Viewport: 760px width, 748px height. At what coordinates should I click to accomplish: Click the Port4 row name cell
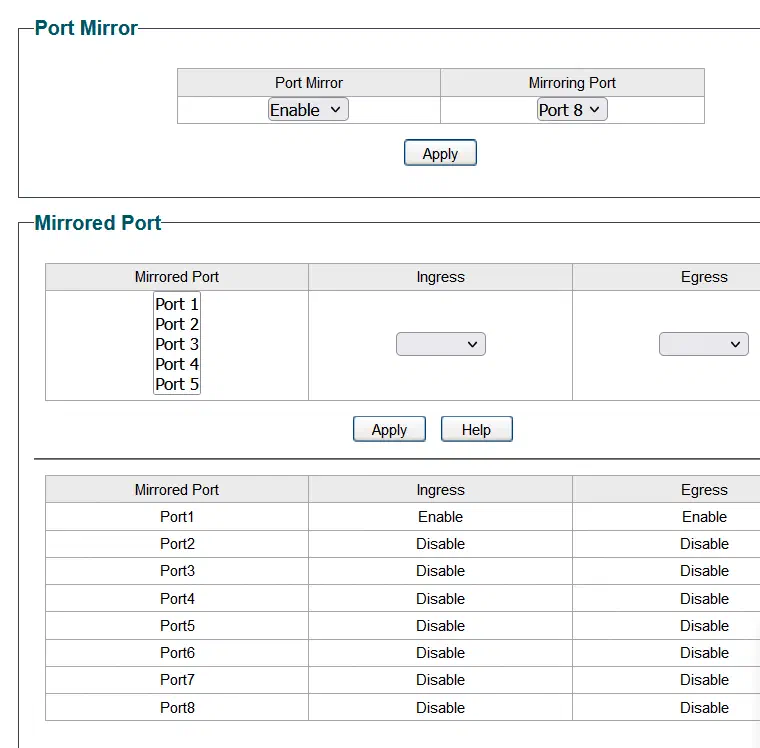[x=177, y=599]
